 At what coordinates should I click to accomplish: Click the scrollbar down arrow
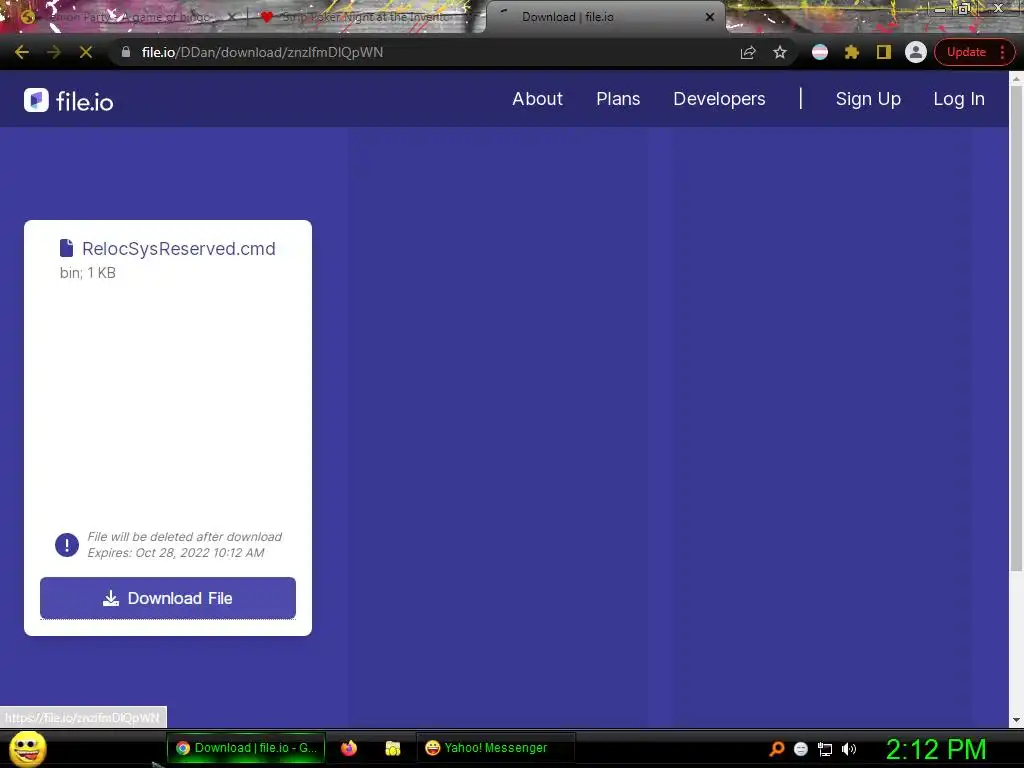pos(1016,720)
